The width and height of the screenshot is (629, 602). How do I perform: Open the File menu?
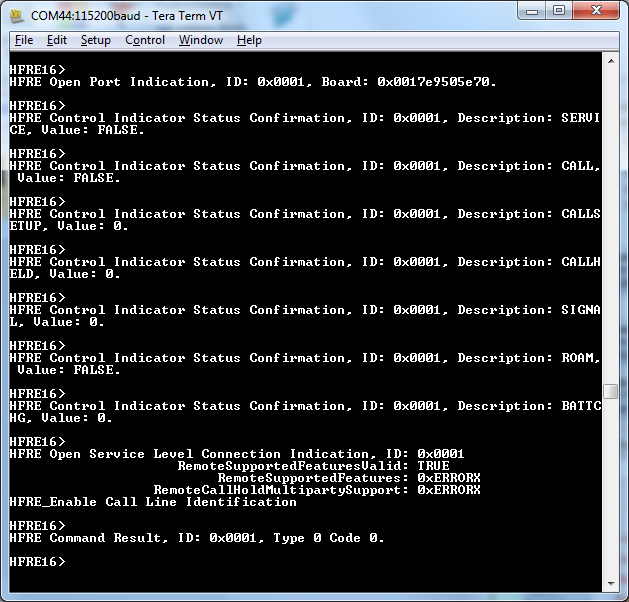pyautogui.click(x=24, y=40)
